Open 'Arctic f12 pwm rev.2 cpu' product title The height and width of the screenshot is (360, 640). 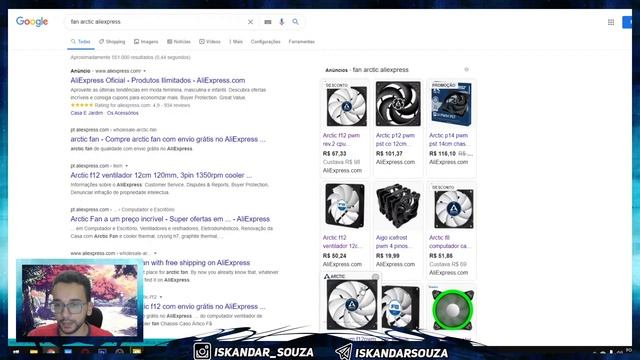click(341, 140)
